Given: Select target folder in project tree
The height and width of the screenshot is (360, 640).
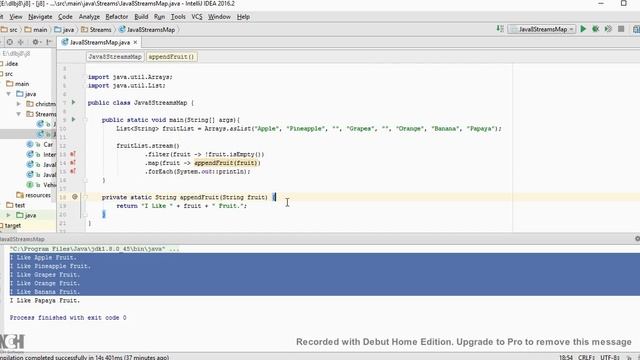Looking at the screenshot, I should coord(11,225).
